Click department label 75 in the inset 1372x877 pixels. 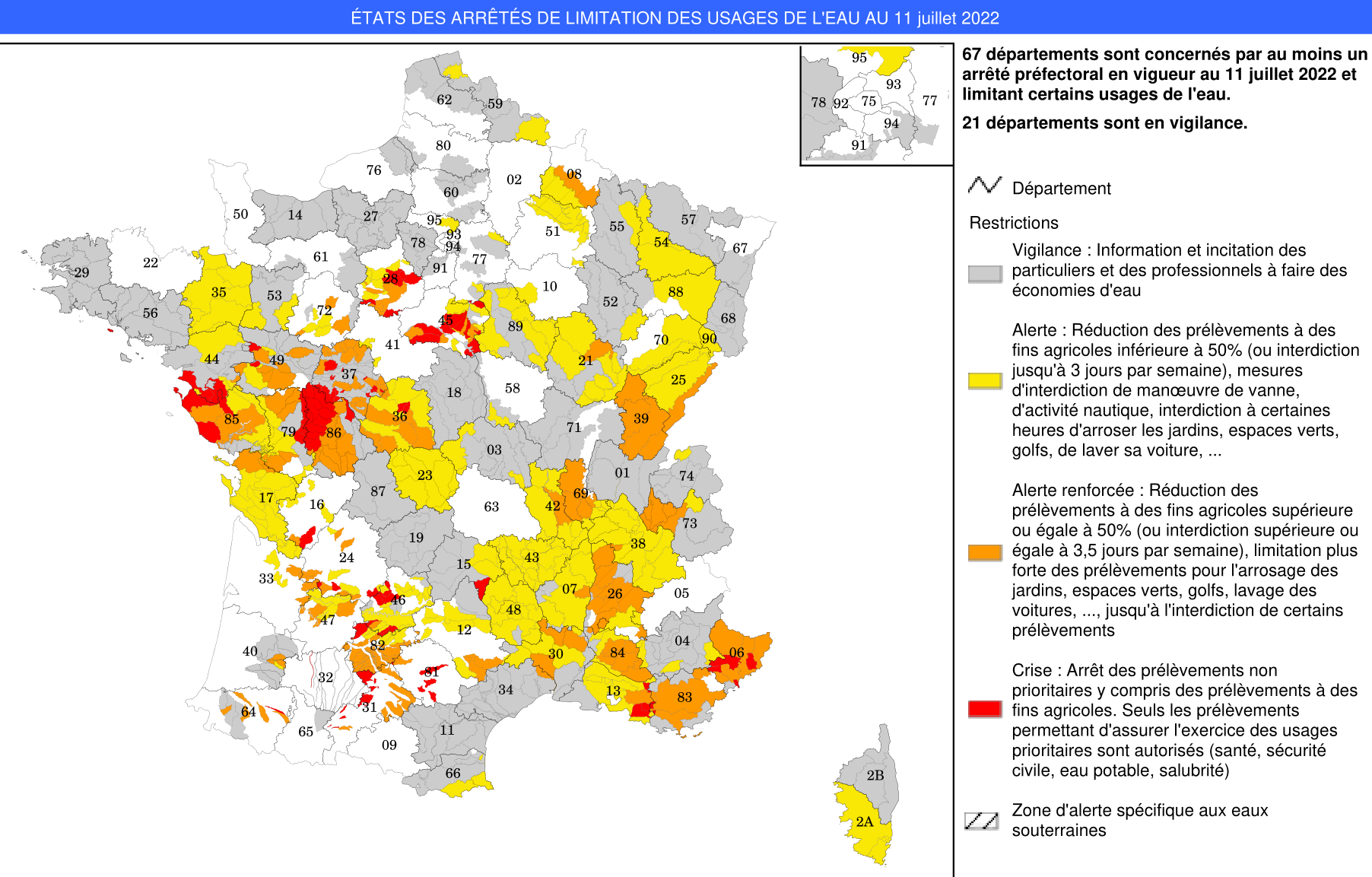click(869, 100)
